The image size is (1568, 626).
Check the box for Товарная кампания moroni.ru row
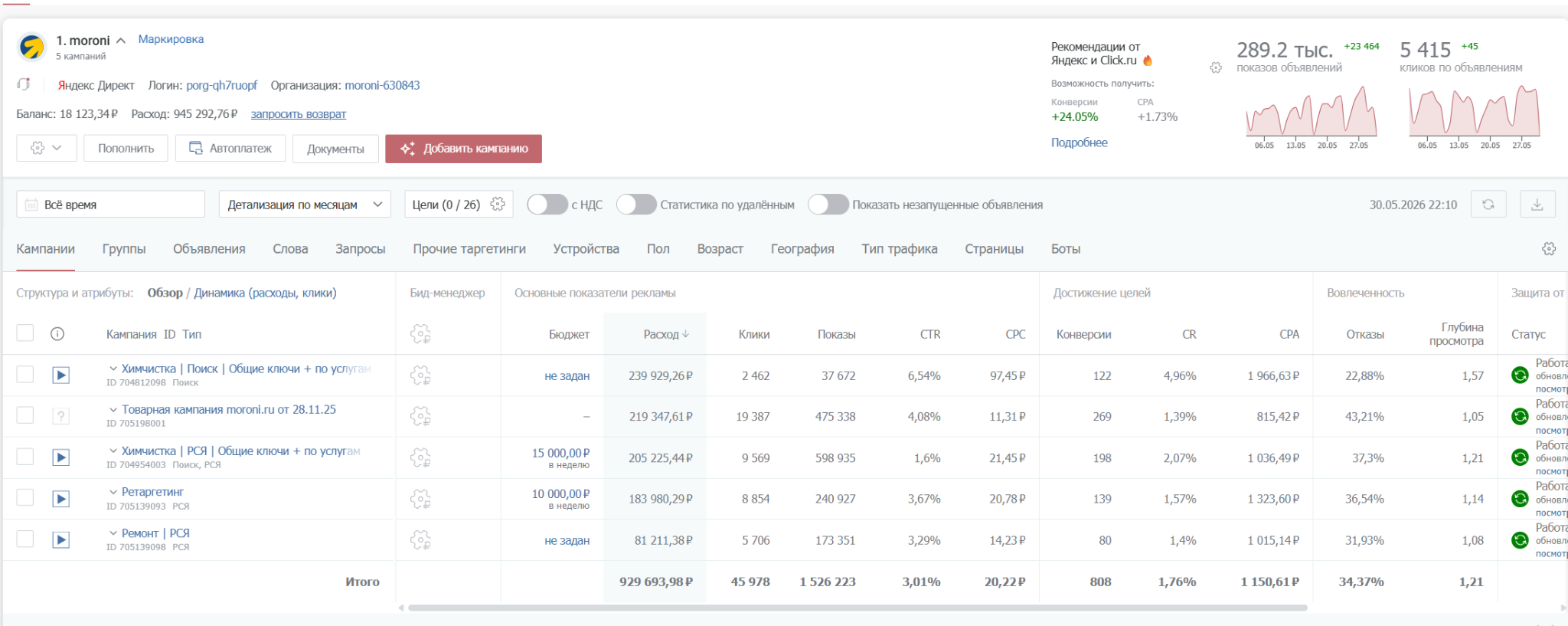(x=25, y=415)
